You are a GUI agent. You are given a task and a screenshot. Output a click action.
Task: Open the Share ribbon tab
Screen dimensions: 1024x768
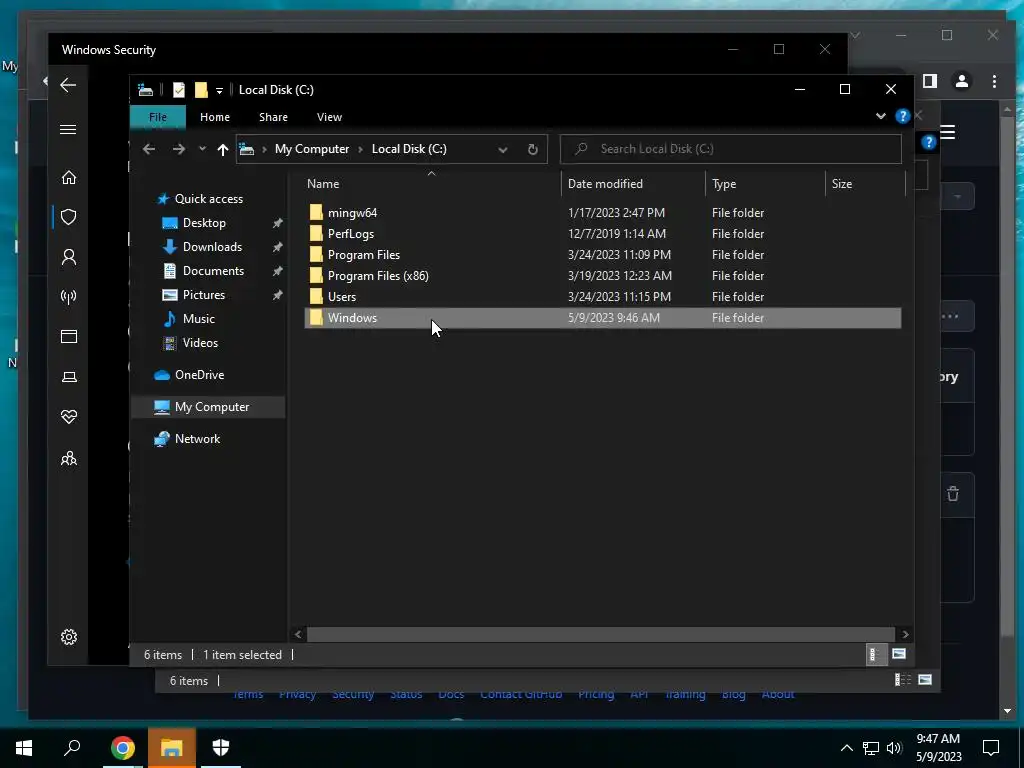click(273, 117)
